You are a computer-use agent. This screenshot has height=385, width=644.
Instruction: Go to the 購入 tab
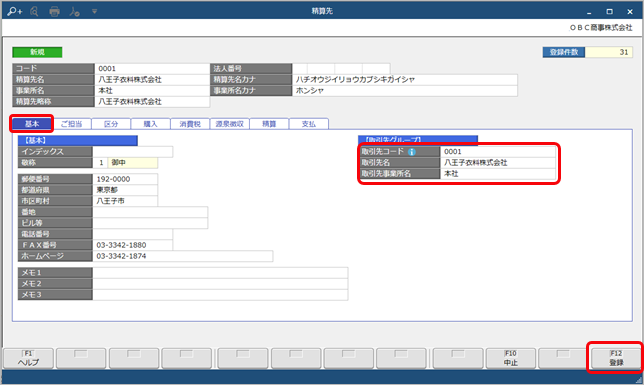[x=150, y=124]
